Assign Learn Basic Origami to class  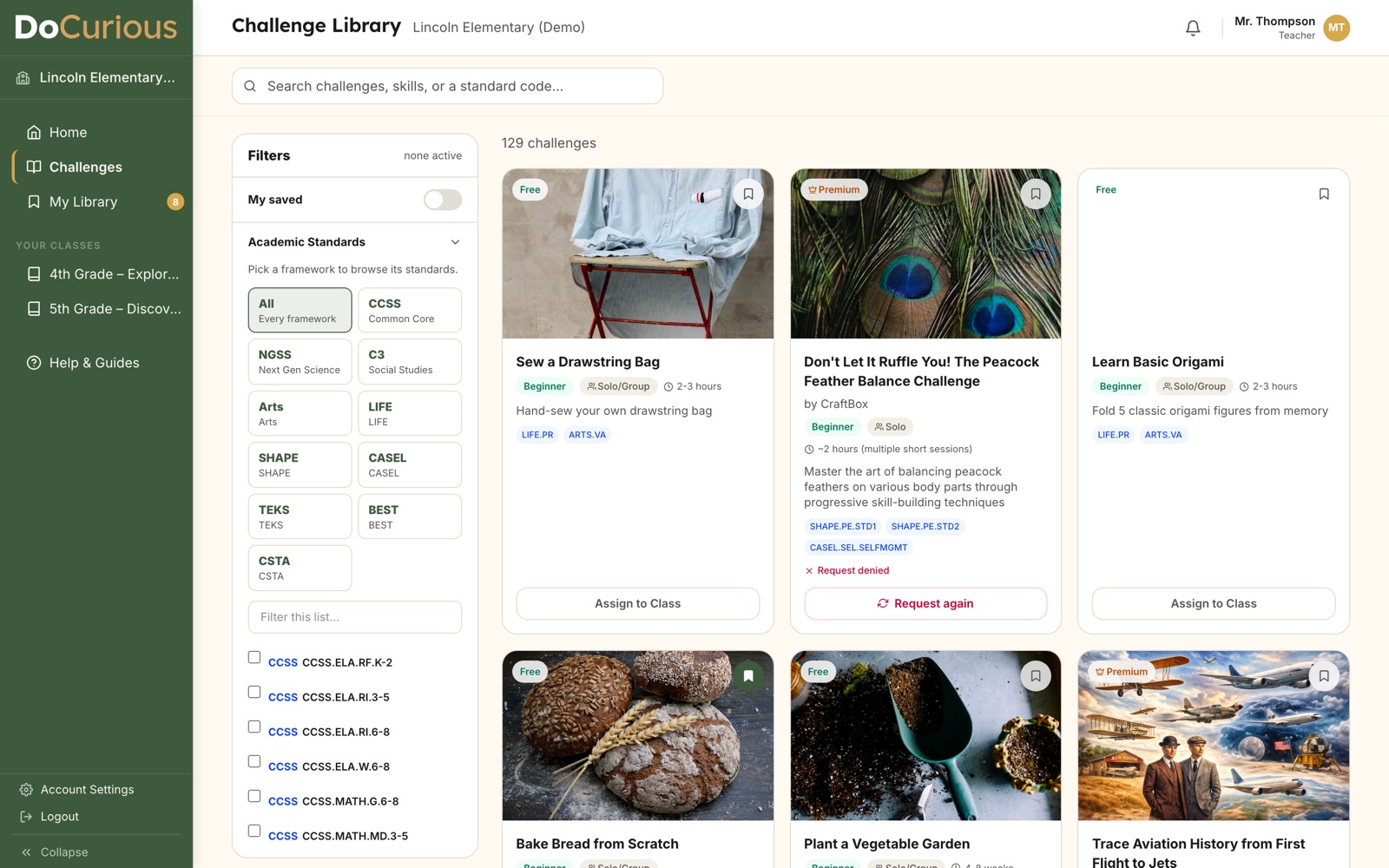(1214, 603)
